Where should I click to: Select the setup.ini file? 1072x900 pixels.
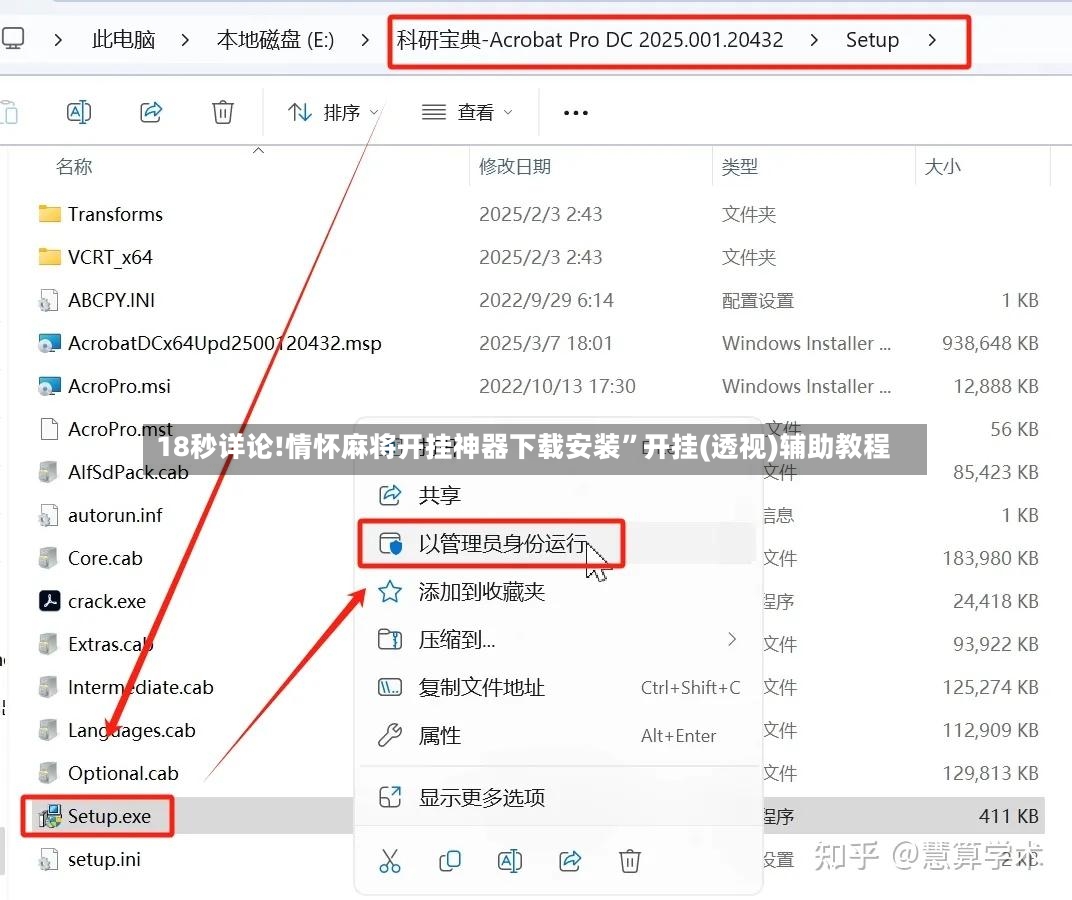104,859
